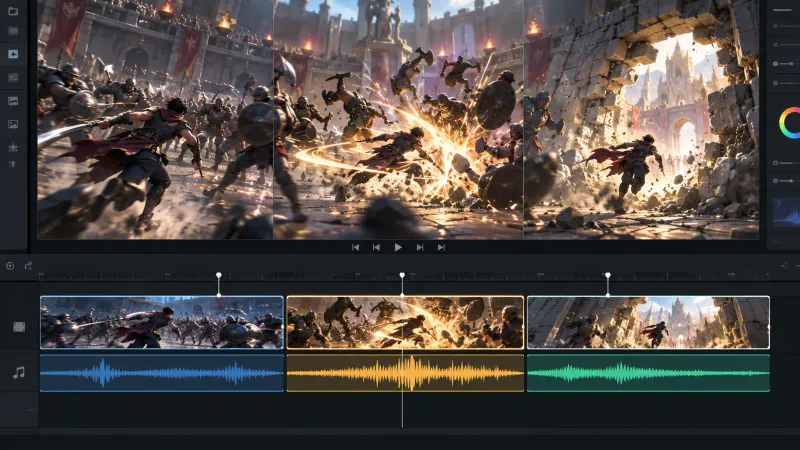Open the sparkle effects icon in sidebar

[x=13, y=147]
